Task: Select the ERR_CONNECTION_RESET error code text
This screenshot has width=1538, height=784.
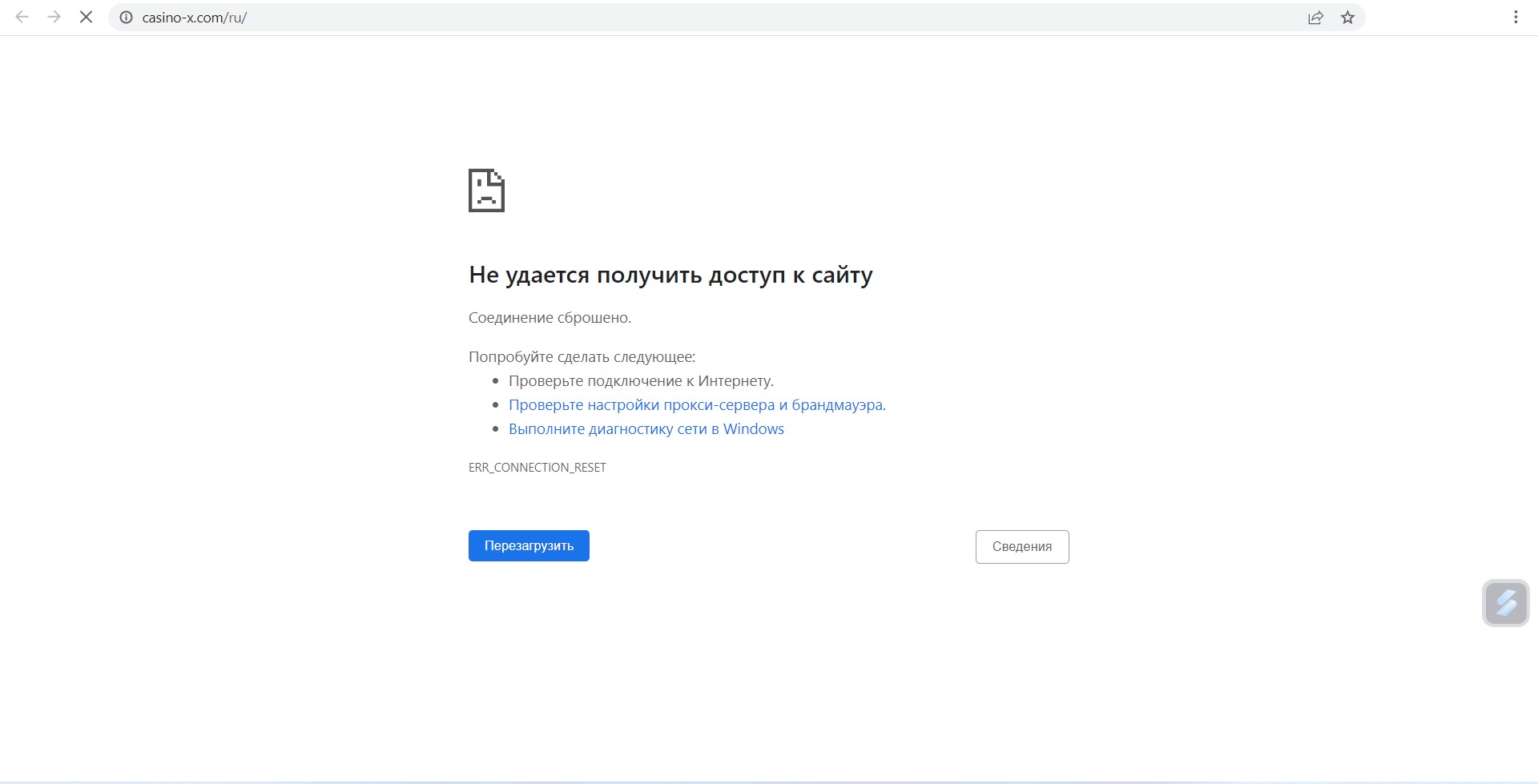Action: [537, 468]
